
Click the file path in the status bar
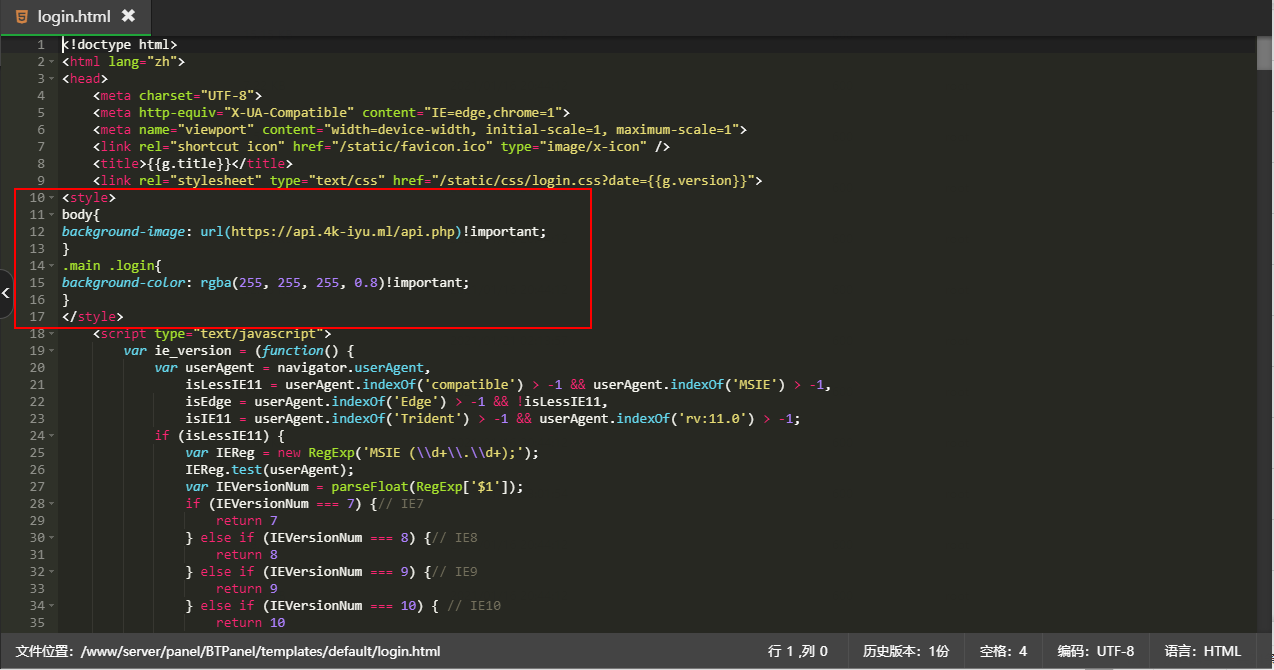point(229,651)
